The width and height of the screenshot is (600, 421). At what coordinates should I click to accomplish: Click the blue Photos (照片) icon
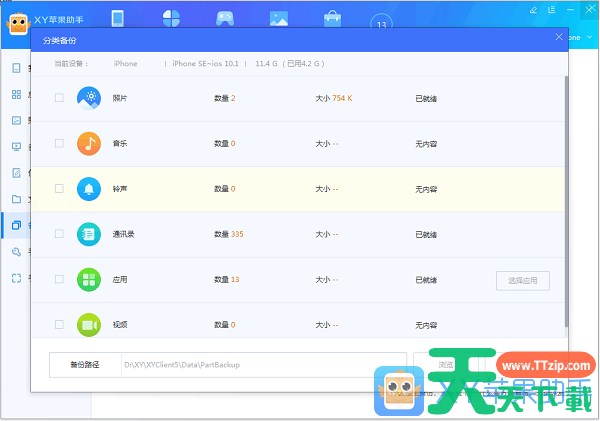pos(89,98)
